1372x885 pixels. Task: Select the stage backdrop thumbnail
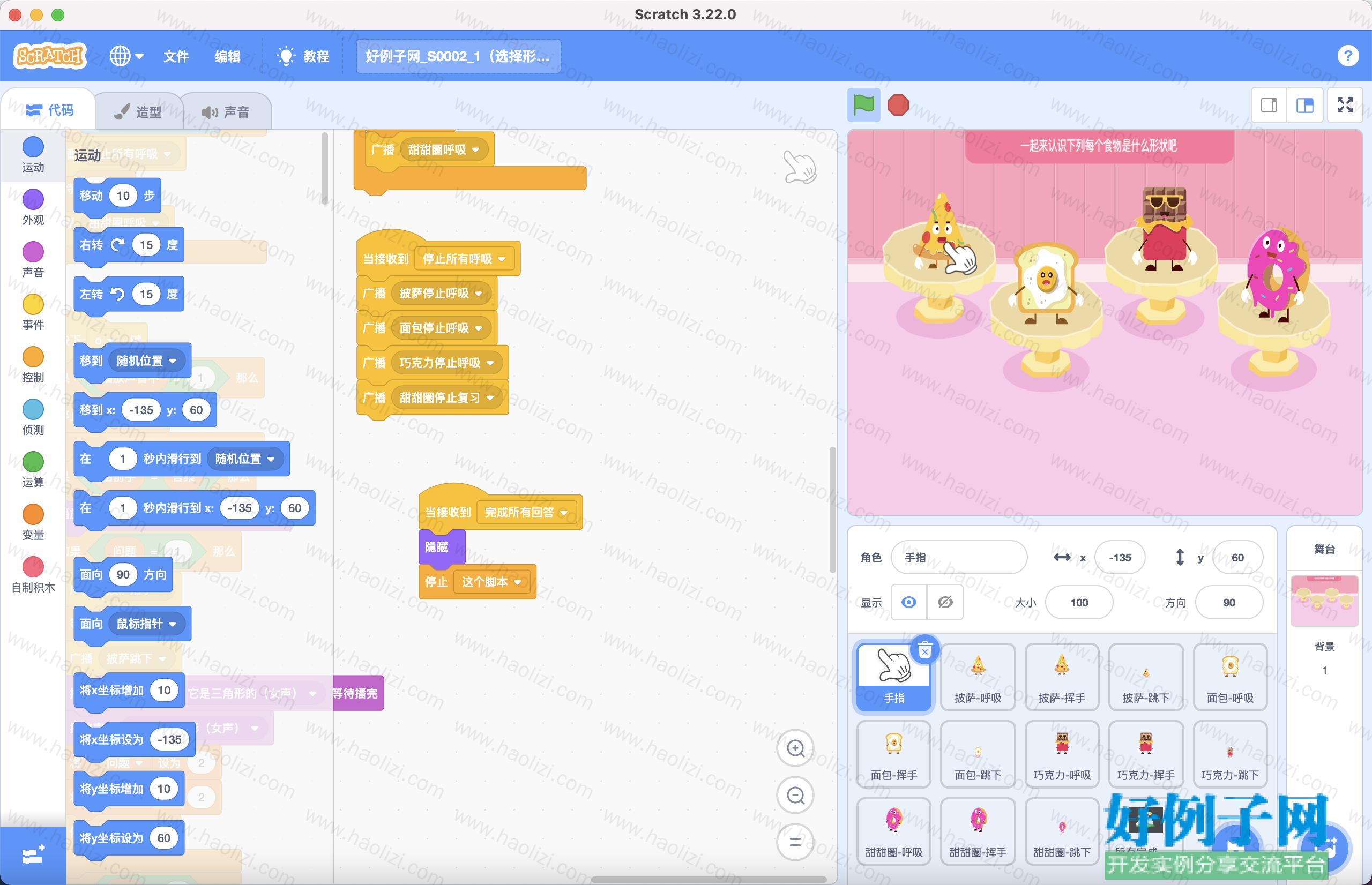click(1324, 600)
